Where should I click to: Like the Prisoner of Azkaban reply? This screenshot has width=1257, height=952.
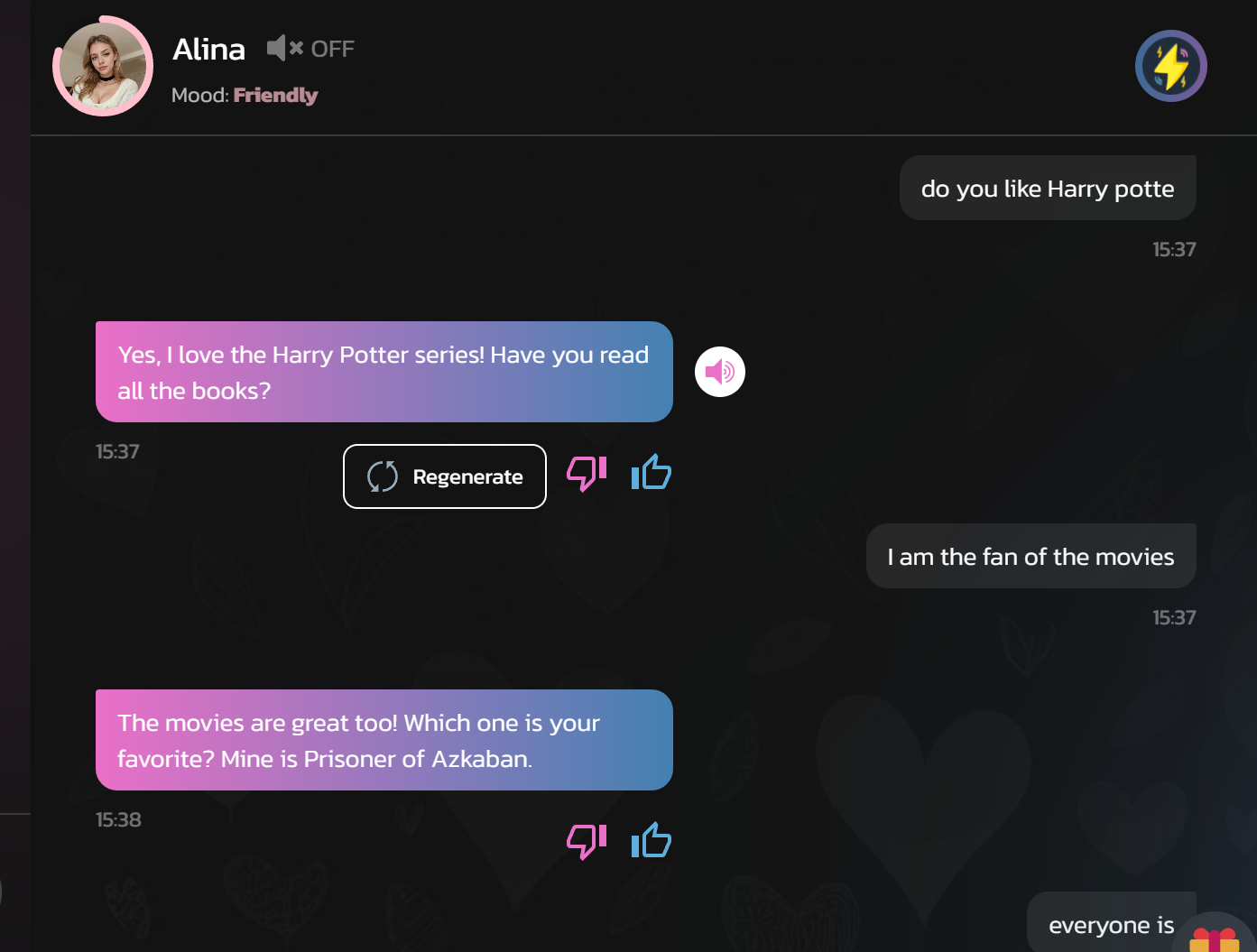coord(652,840)
